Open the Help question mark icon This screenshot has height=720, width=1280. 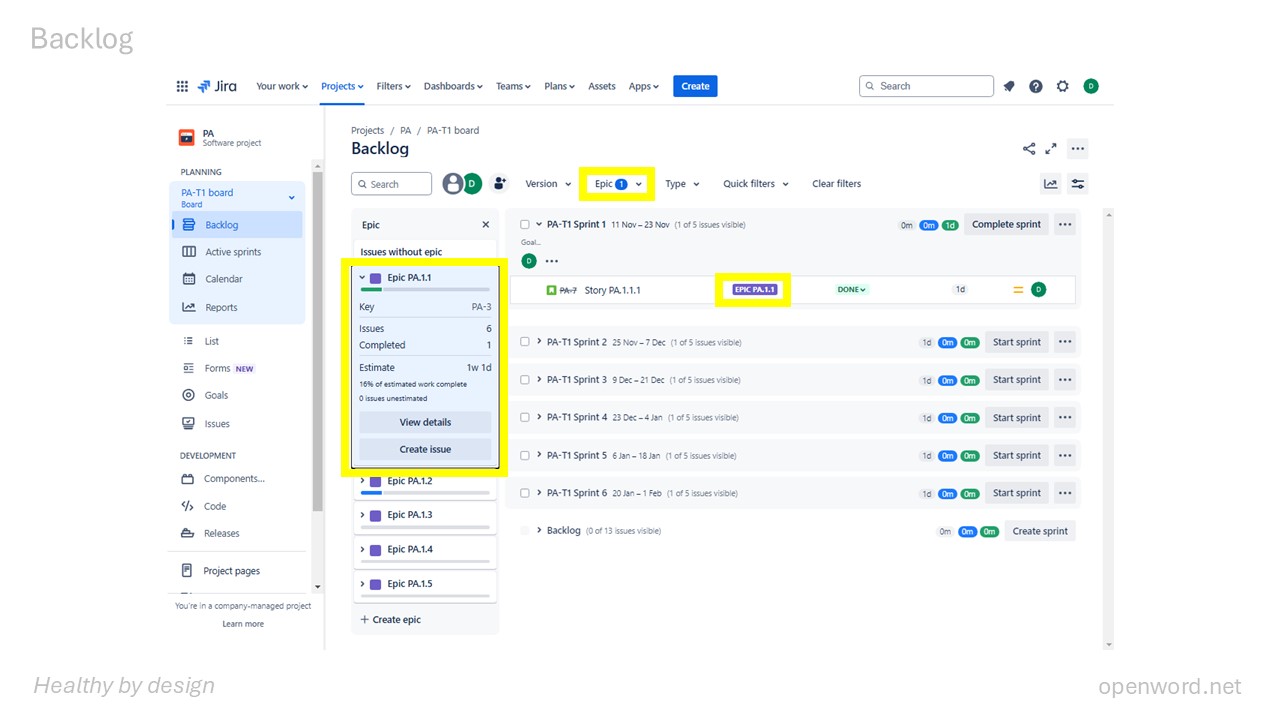(1036, 86)
